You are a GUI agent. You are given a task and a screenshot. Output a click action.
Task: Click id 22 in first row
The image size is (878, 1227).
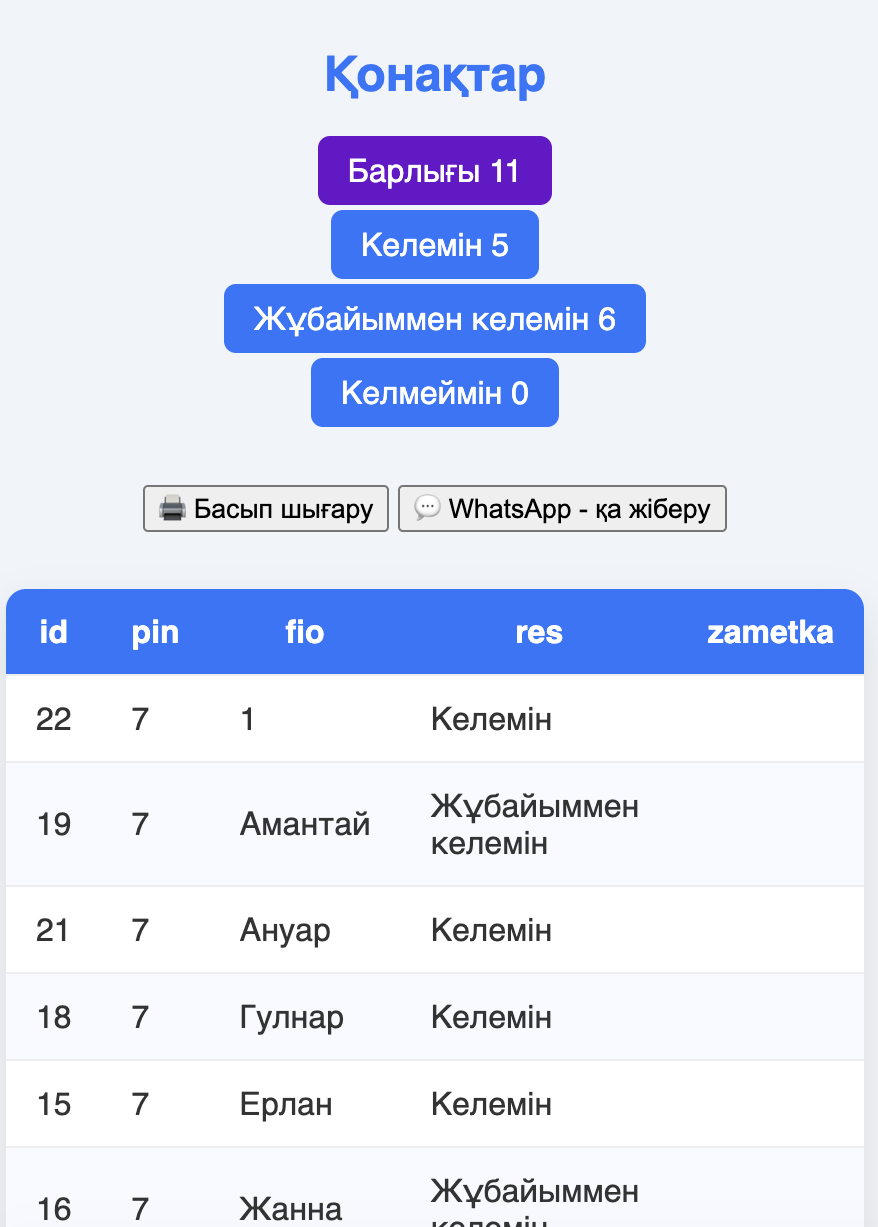point(53,719)
